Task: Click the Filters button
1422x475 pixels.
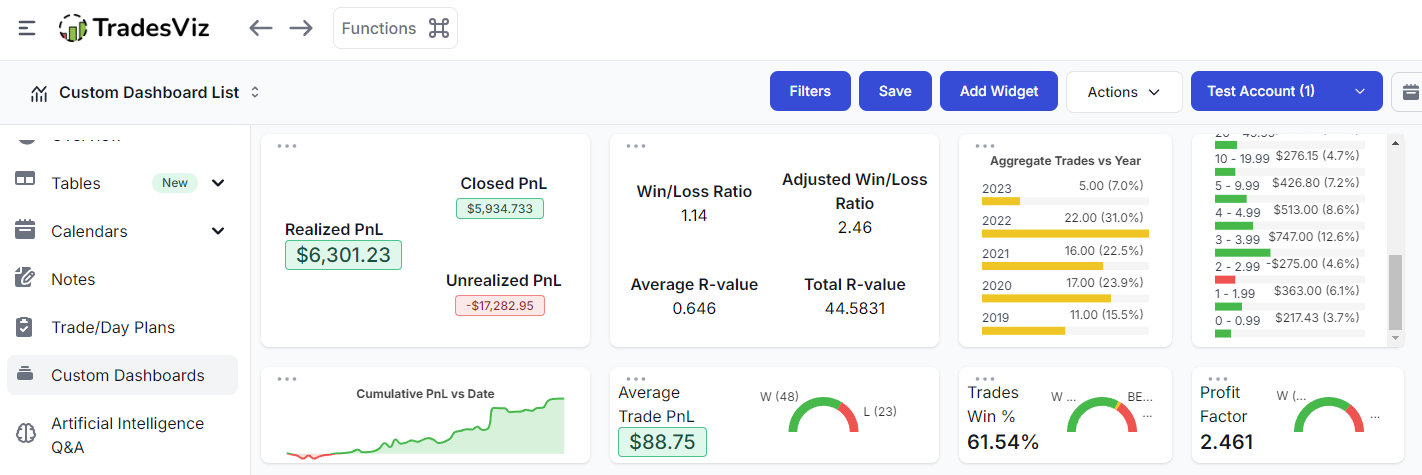Action: click(x=810, y=91)
